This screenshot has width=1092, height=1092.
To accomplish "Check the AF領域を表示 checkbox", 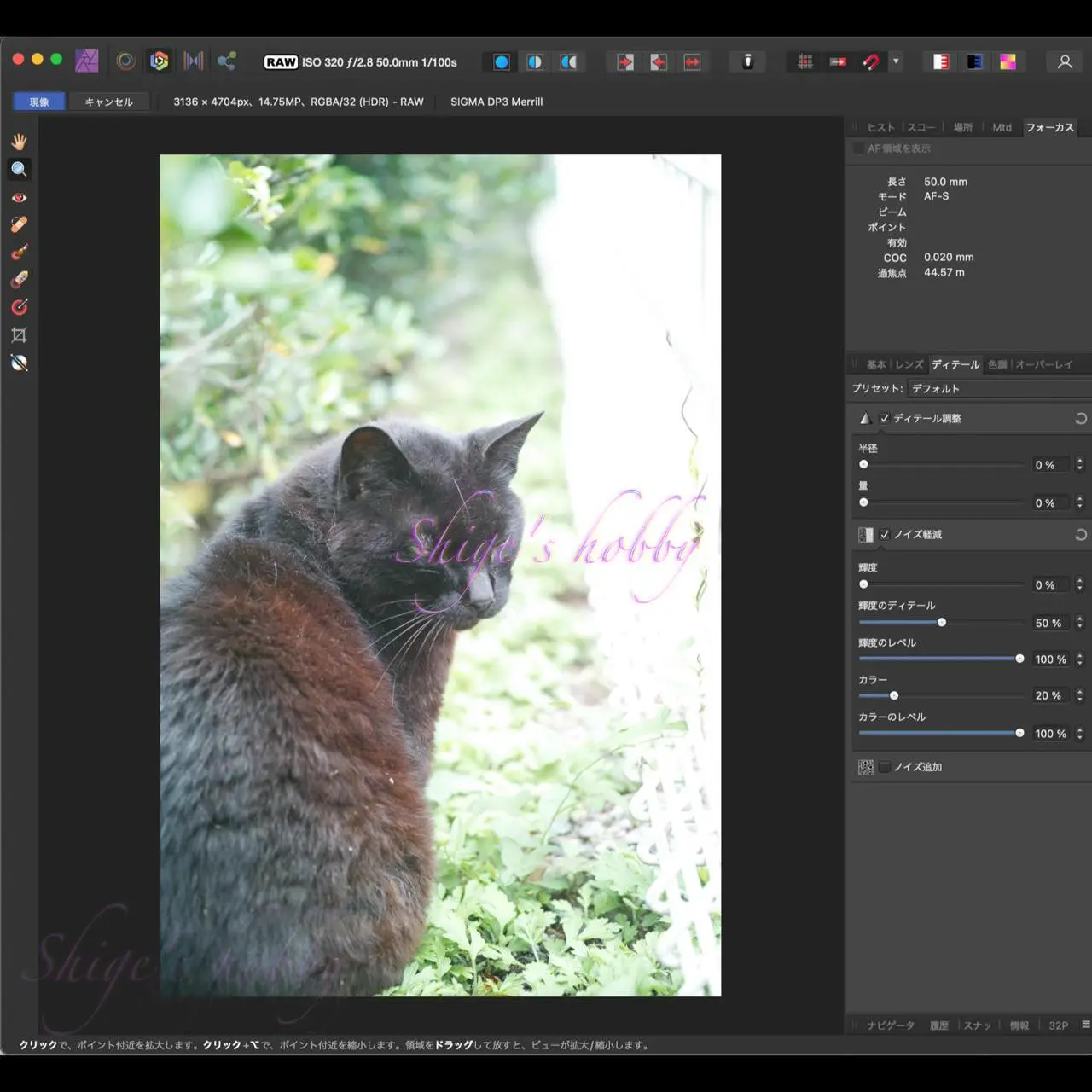I will pos(859,148).
